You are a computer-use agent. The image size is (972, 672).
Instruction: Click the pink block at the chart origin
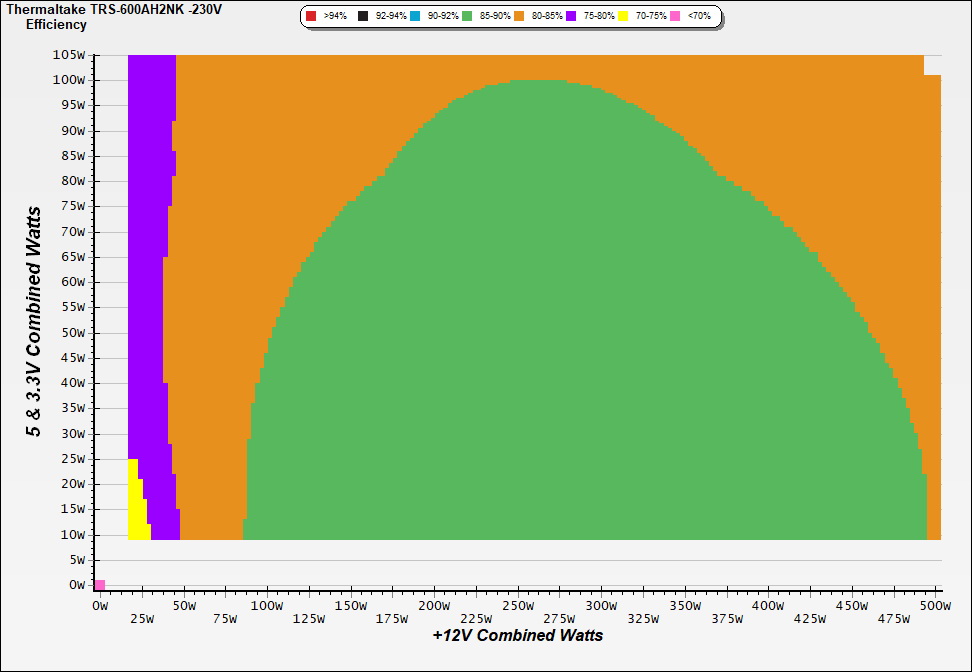[x=99, y=584]
